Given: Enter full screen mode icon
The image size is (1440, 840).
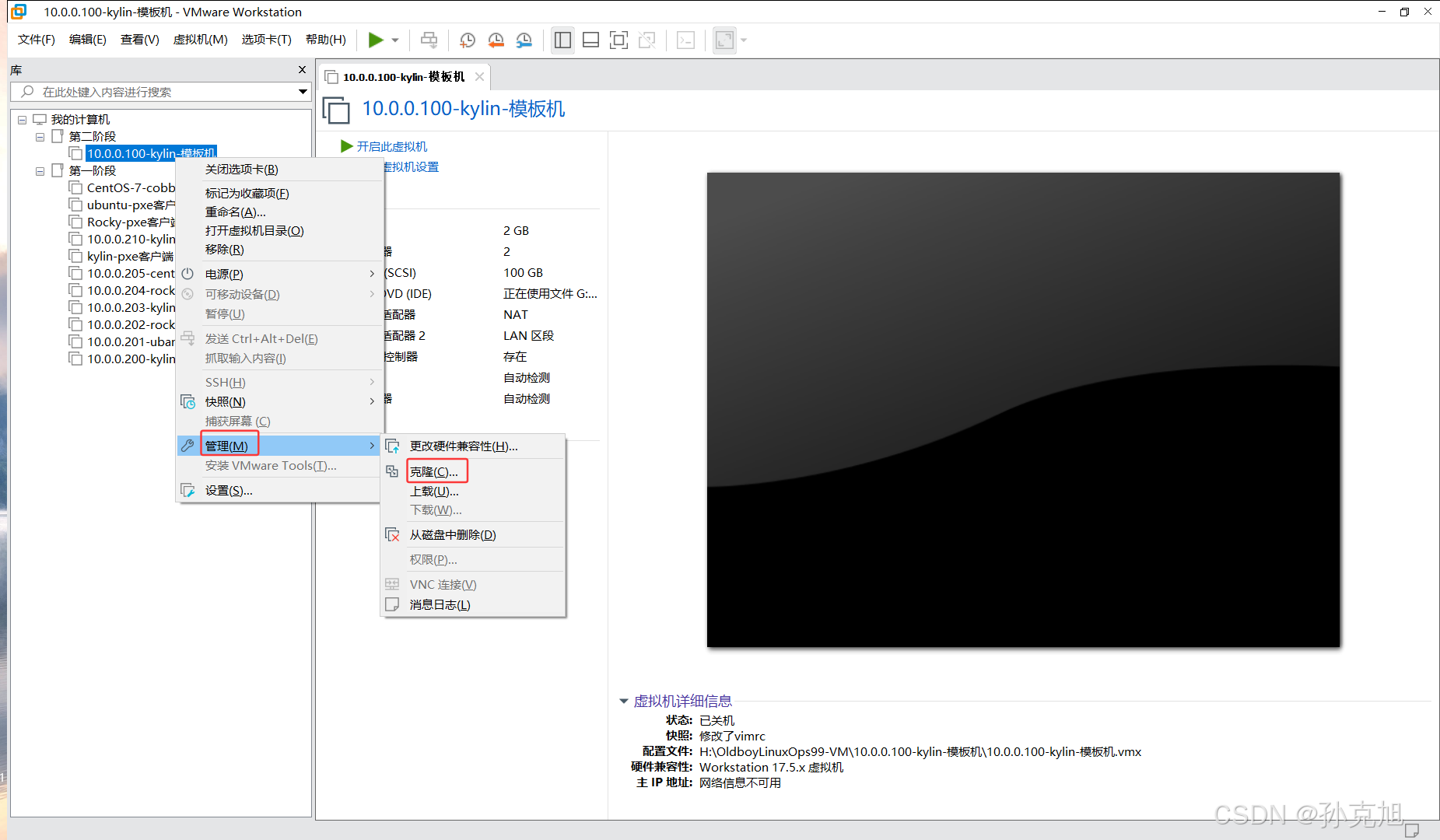Looking at the screenshot, I should [x=618, y=40].
